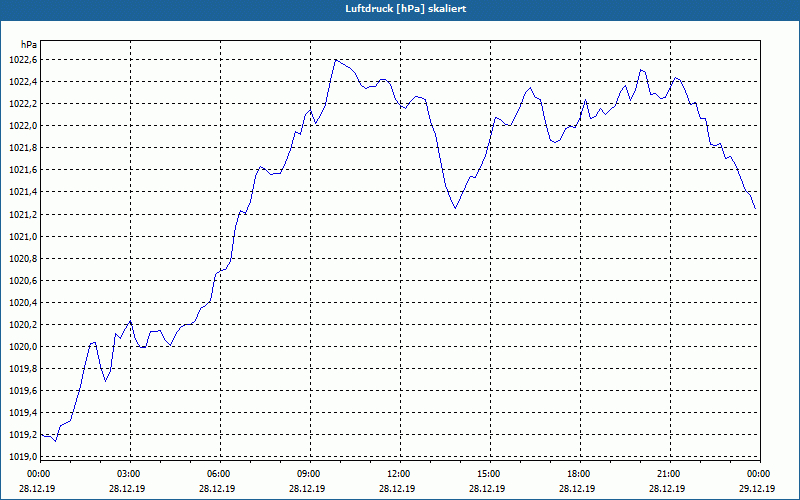Click the 15:00 time axis label
This screenshot has height=500, width=800.
click(490, 474)
